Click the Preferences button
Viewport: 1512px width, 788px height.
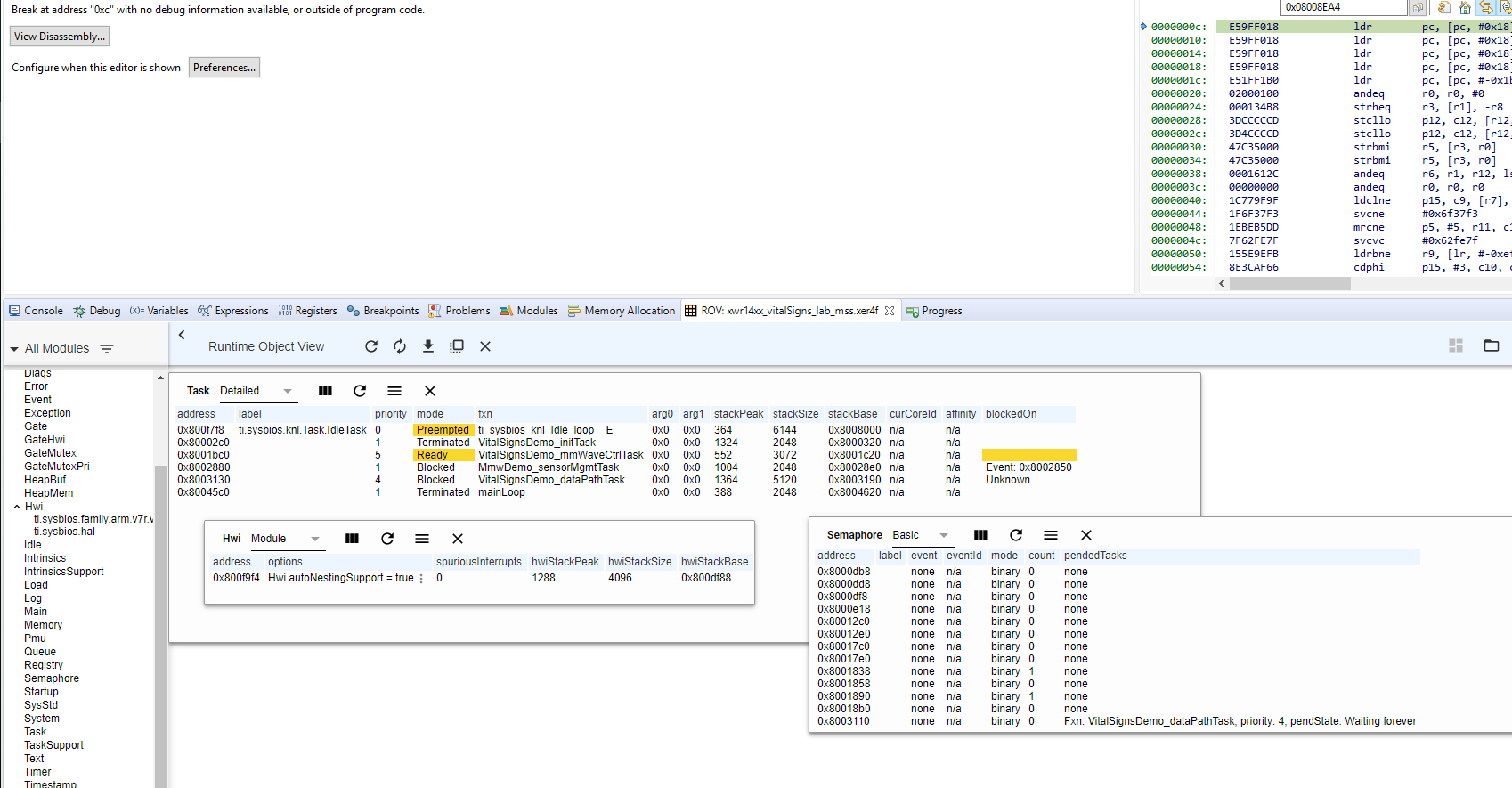click(224, 68)
